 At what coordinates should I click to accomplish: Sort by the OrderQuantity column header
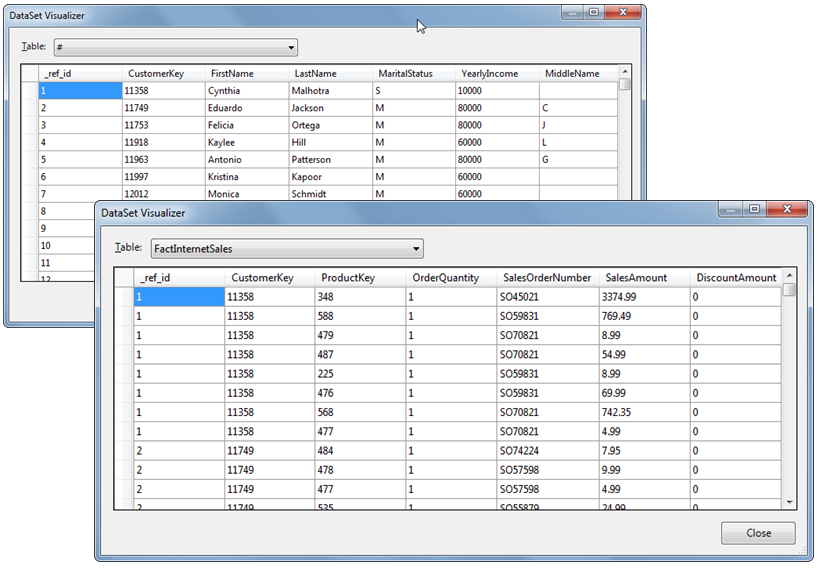(x=451, y=278)
